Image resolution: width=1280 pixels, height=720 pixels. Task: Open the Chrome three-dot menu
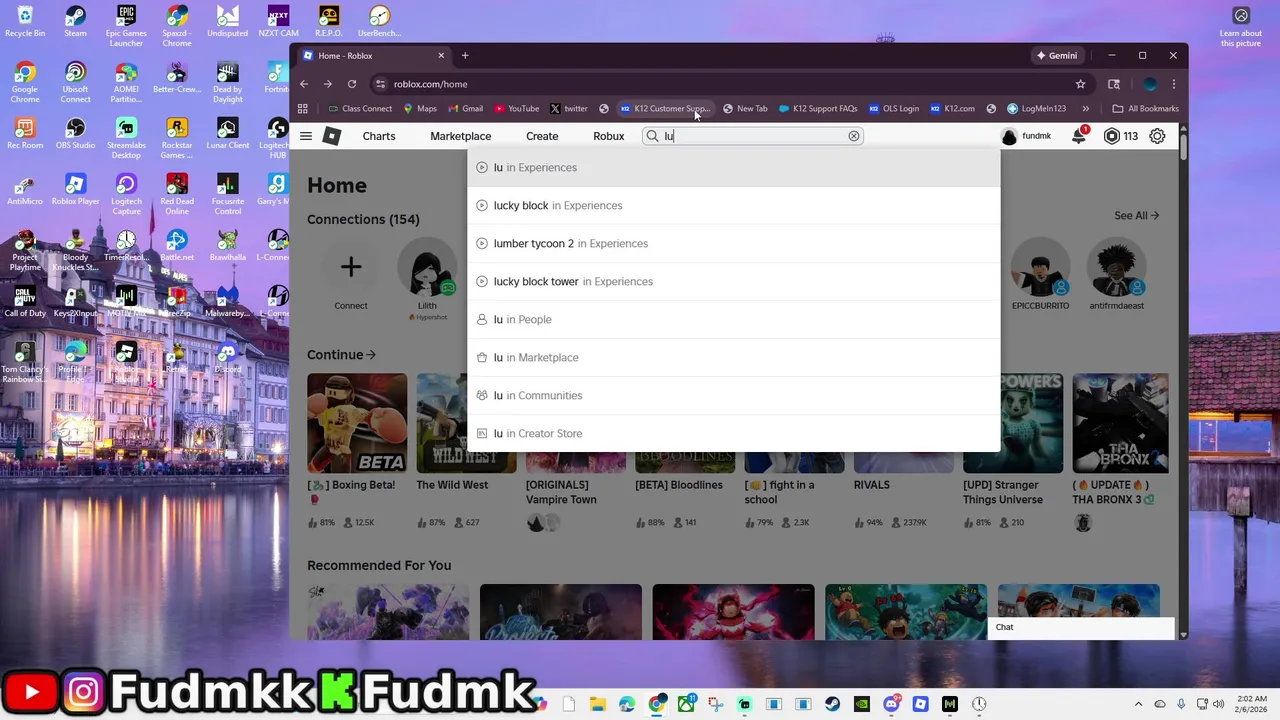tap(1174, 84)
